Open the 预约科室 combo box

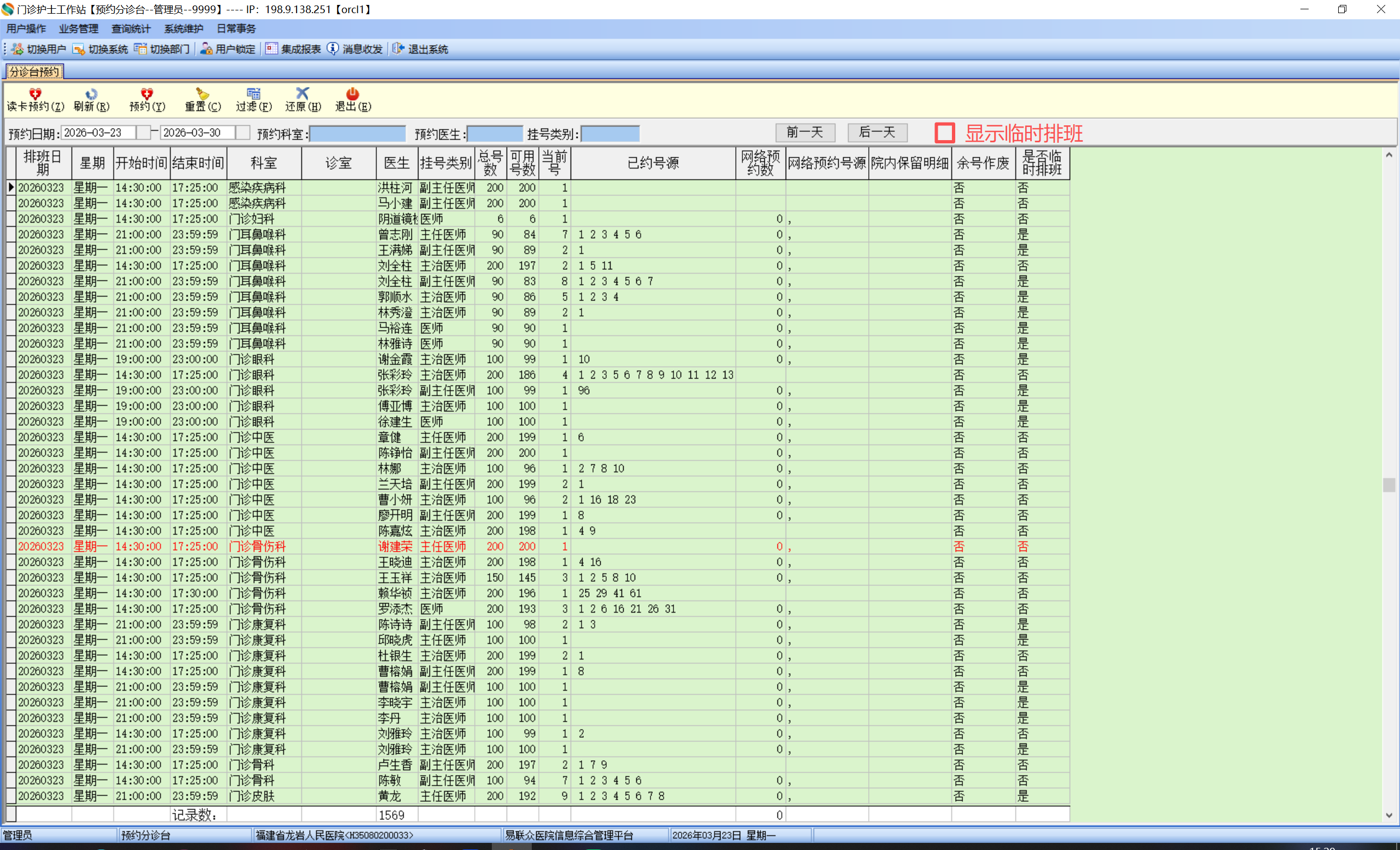coord(357,134)
